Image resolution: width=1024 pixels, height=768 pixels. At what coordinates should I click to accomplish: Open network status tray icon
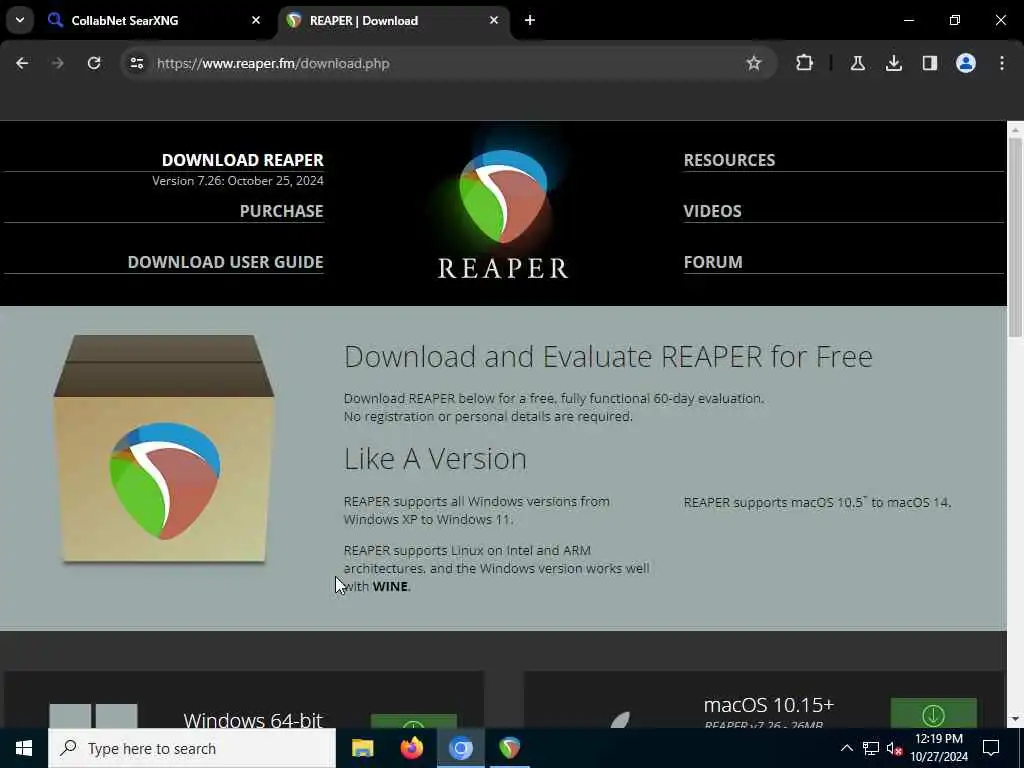pyautogui.click(x=871, y=748)
